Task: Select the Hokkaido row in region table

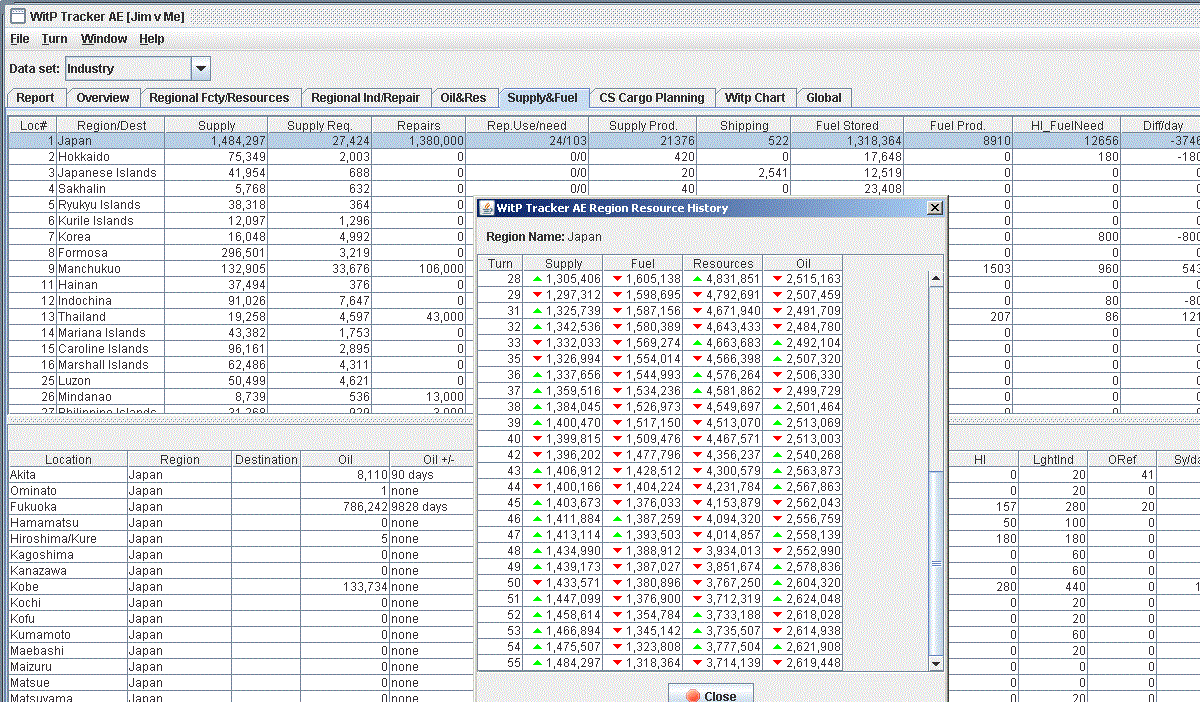Action: pos(84,157)
